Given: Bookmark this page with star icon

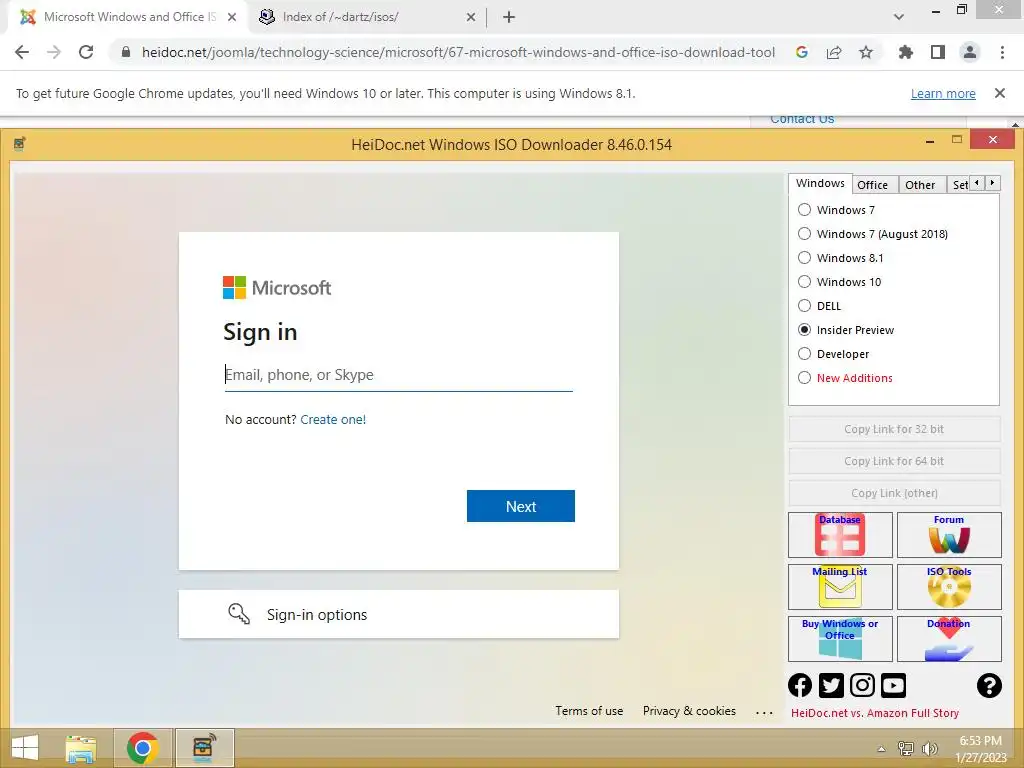Looking at the screenshot, I should [x=866, y=52].
